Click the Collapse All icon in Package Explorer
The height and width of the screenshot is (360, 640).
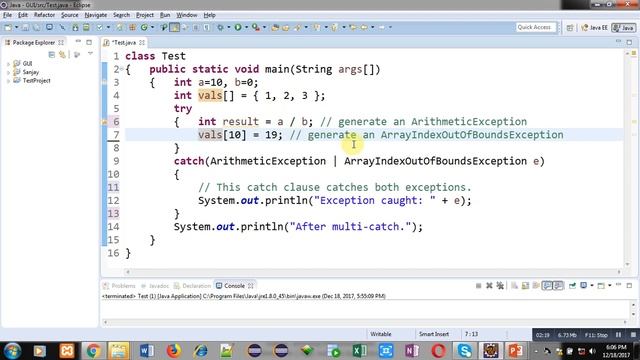coord(51,54)
